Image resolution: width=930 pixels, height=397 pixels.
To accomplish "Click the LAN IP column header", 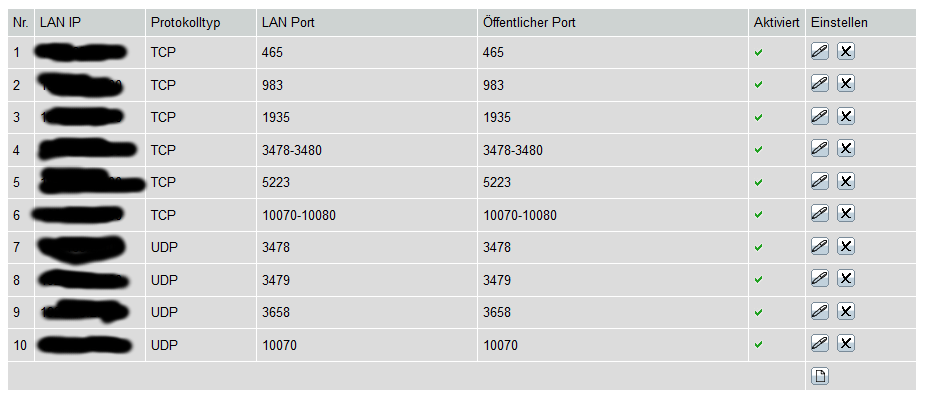I will 60,23.
